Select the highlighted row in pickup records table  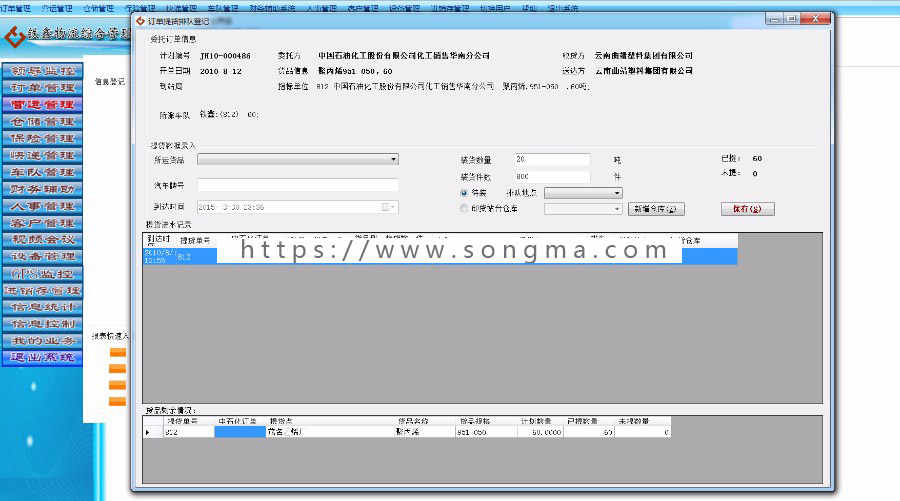pos(440,257)
